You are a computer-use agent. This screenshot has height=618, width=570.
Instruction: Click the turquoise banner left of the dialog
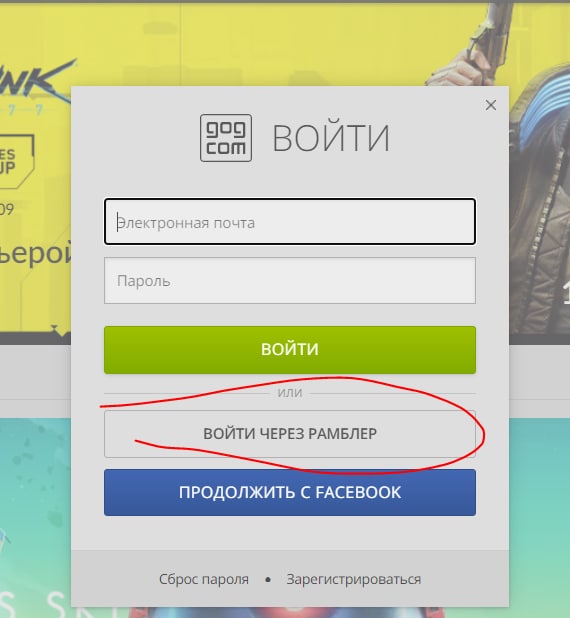tap(35, 512)
